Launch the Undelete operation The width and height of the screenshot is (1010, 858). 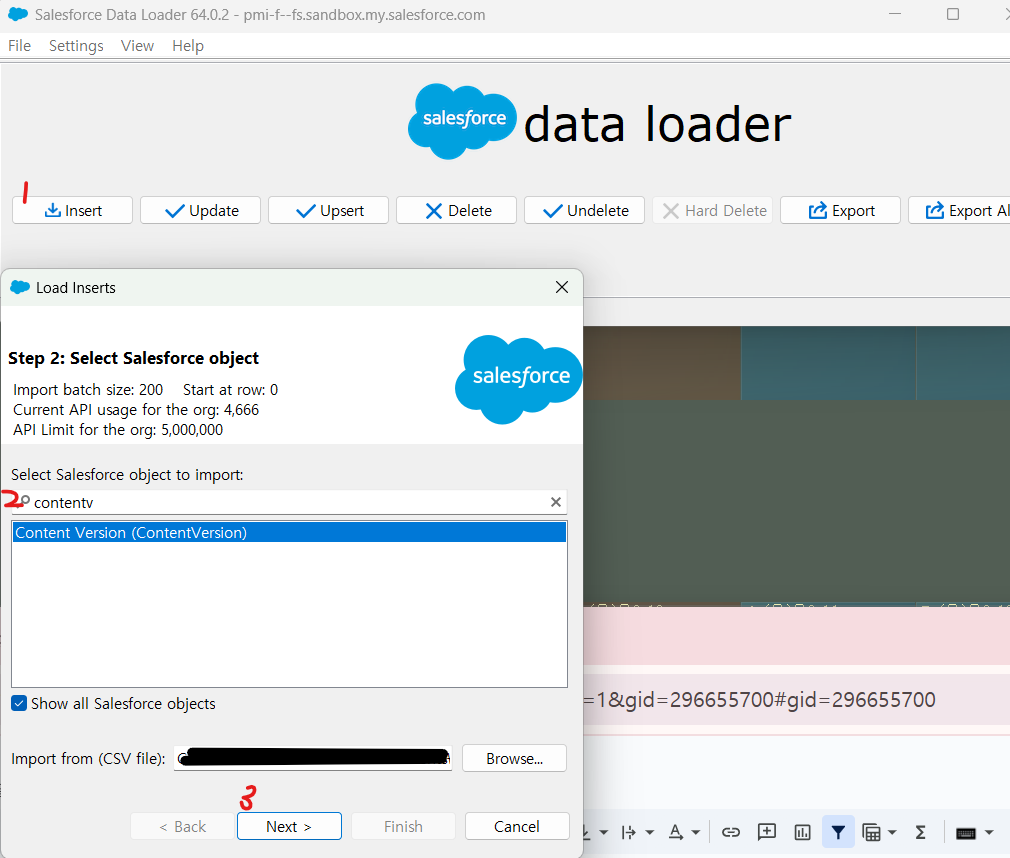[x=584, y=211]
